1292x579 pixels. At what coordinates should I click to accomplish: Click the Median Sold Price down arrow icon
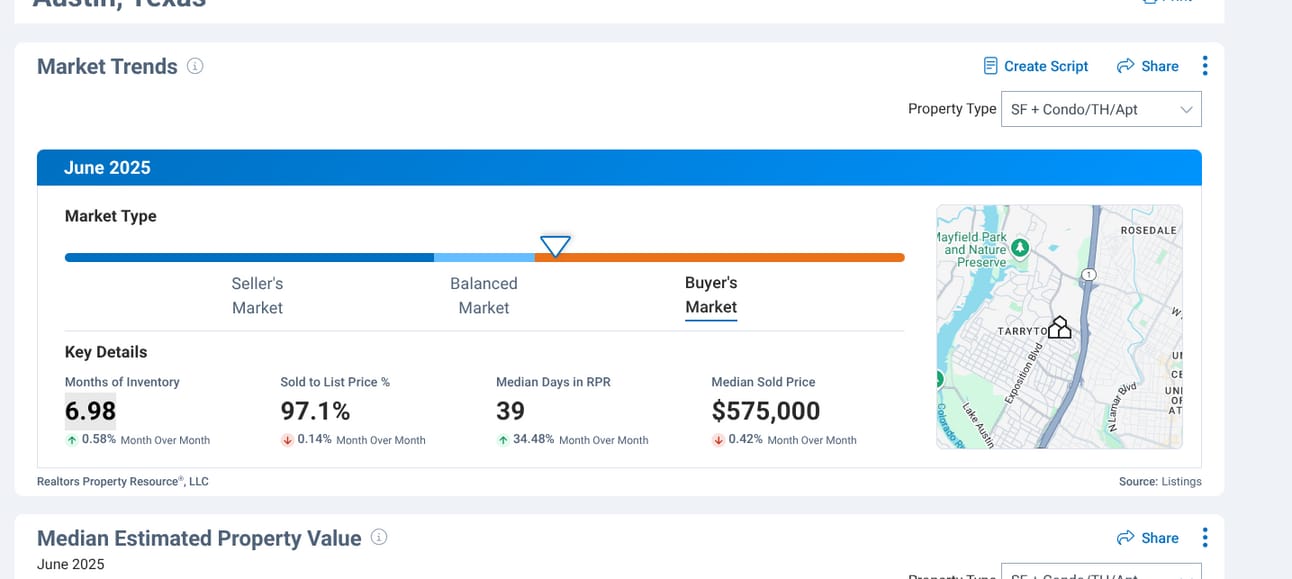click(718, 440)
